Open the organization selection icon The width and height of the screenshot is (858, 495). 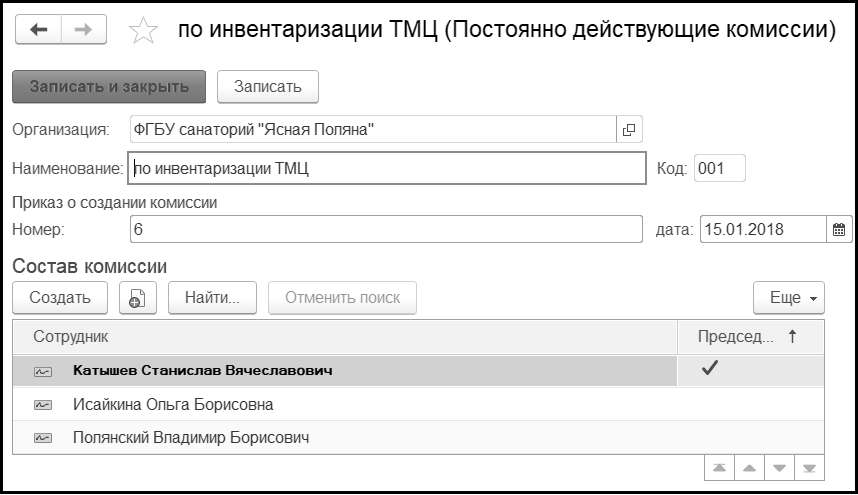coord(629,129)
